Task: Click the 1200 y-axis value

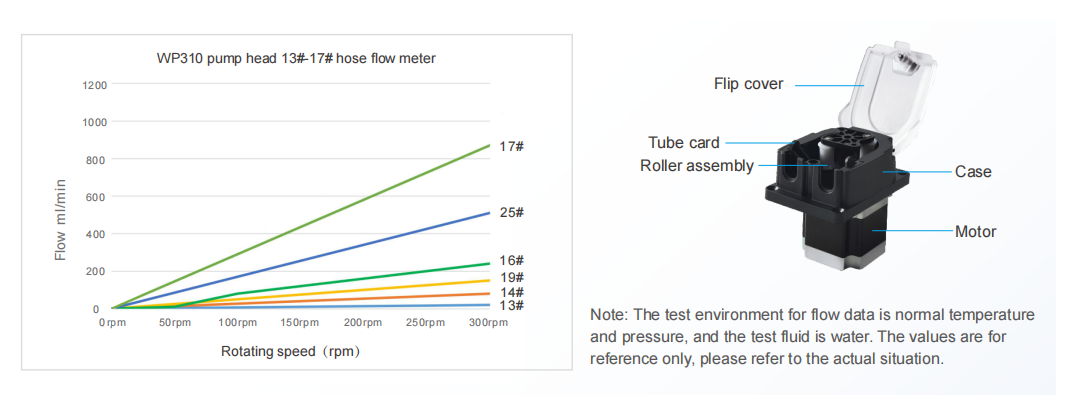Action: [96, 85]
